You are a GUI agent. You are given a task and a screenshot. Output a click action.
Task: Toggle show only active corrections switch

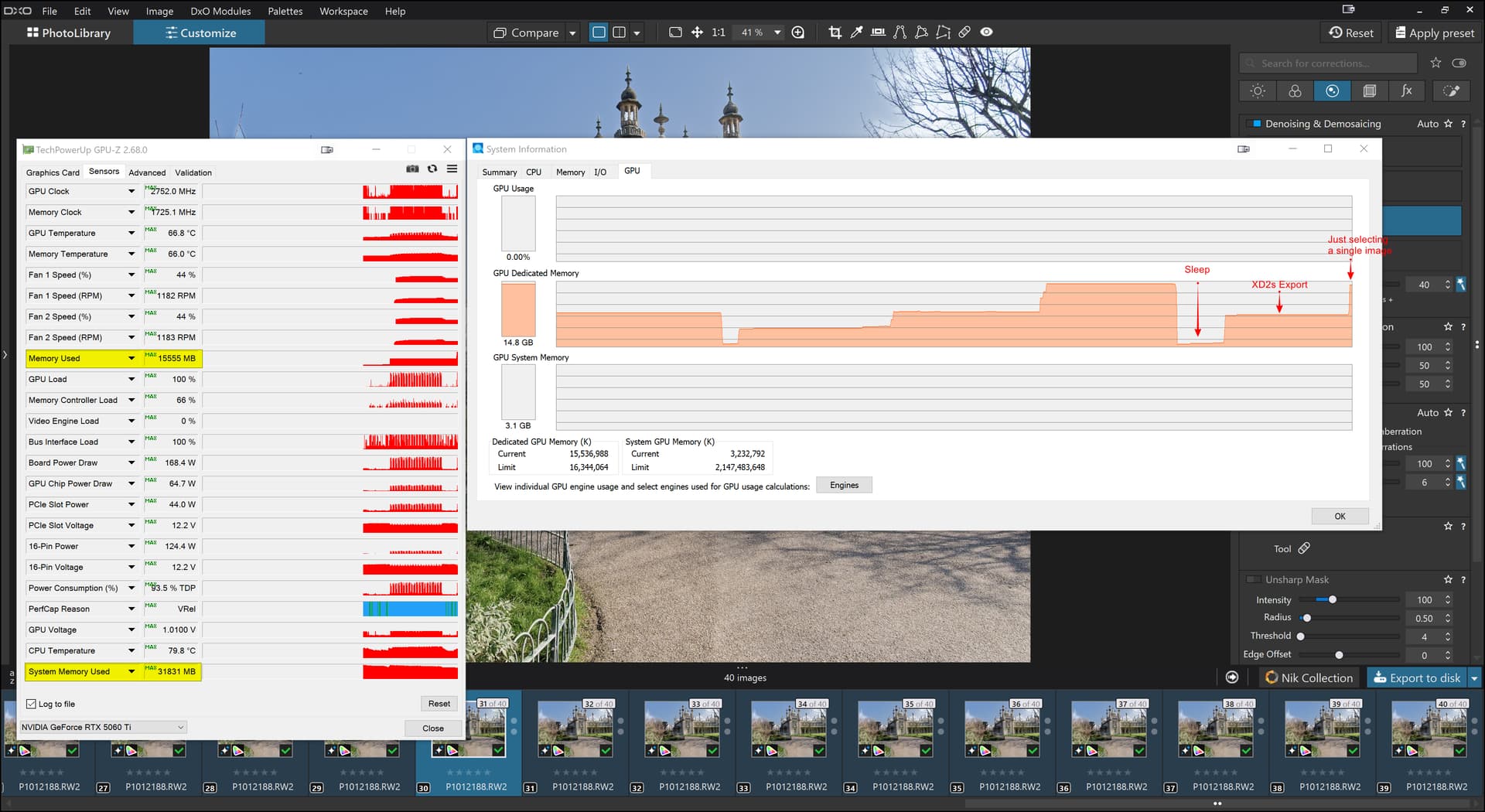[1459, 63]
